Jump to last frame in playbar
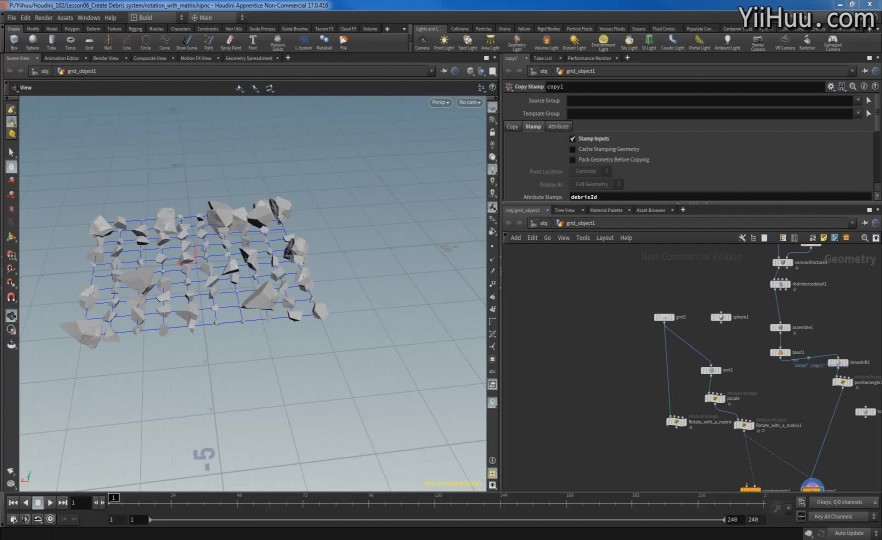The height and width of the screenshot is (540, 882). tap(62, 502)
